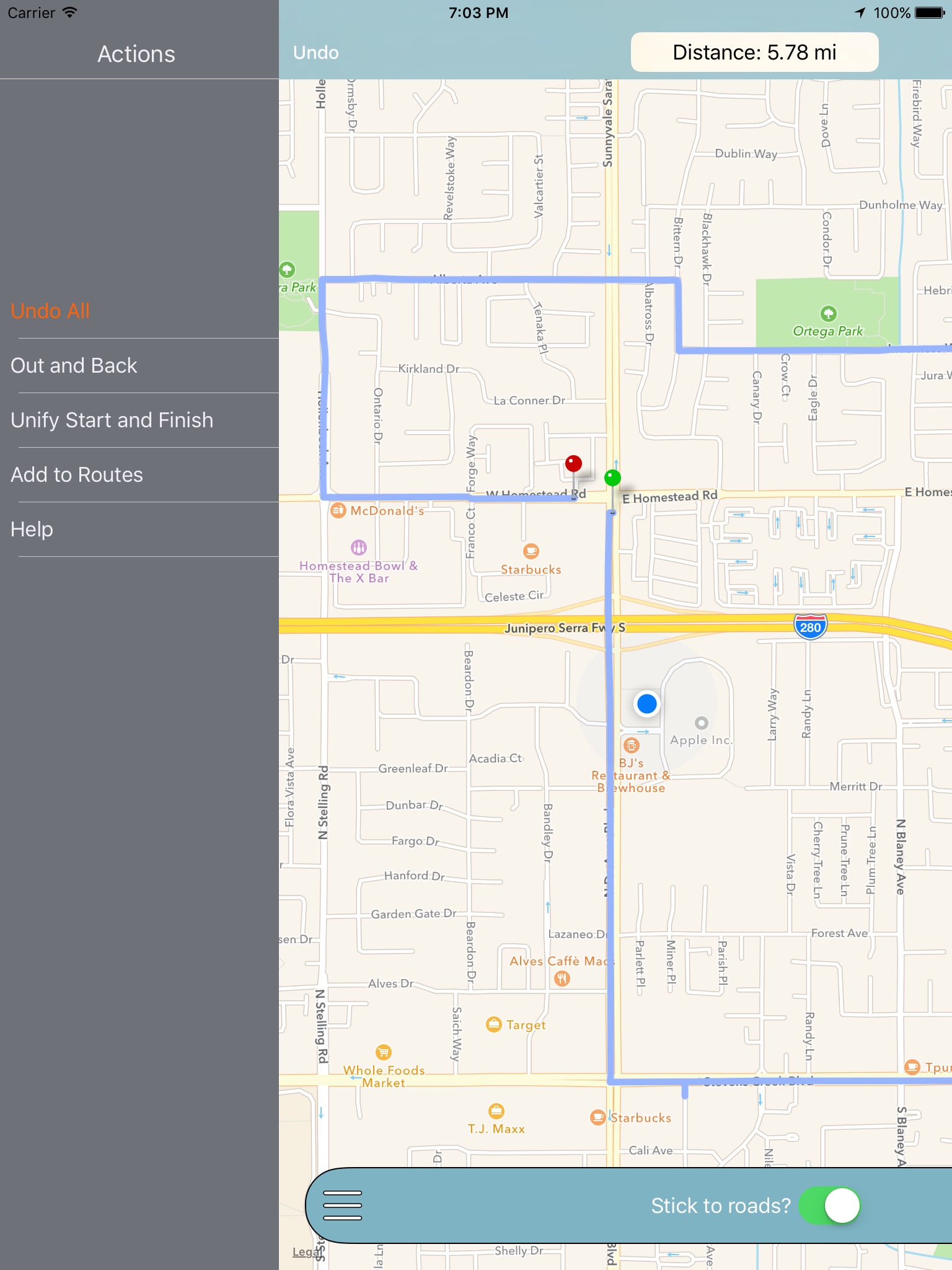Tap the Hanford Dr street label
Image resolution: width=952 pixels, height=1270 pixels.
(415, 876)
